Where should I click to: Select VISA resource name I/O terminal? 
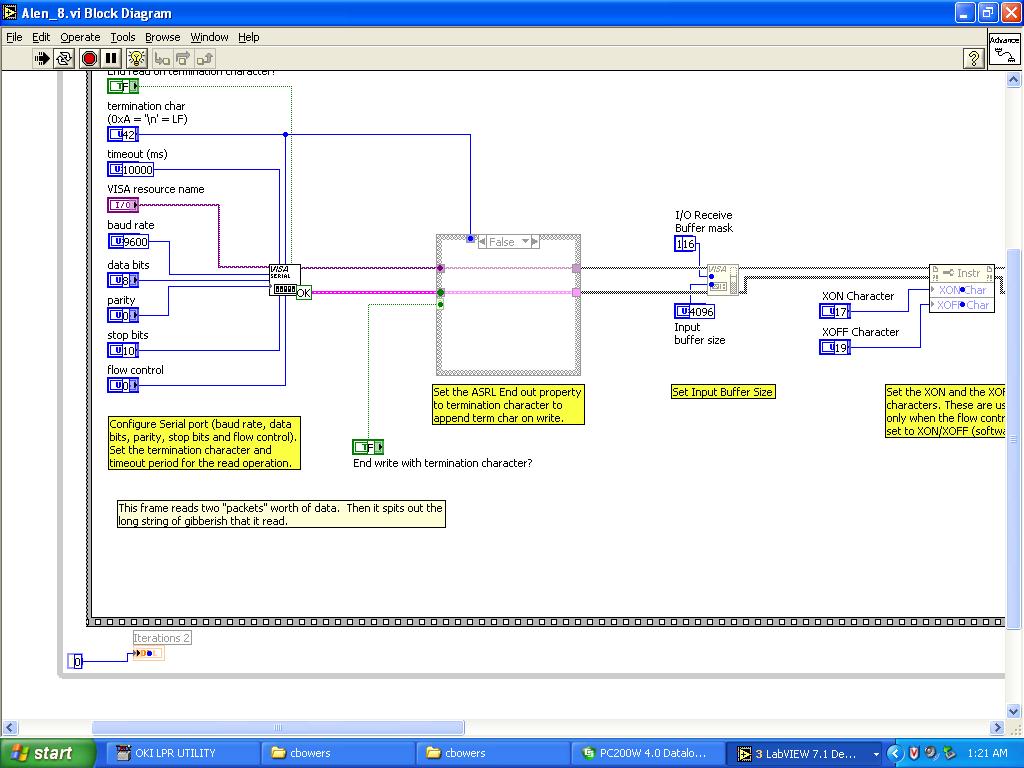point(123,205)
